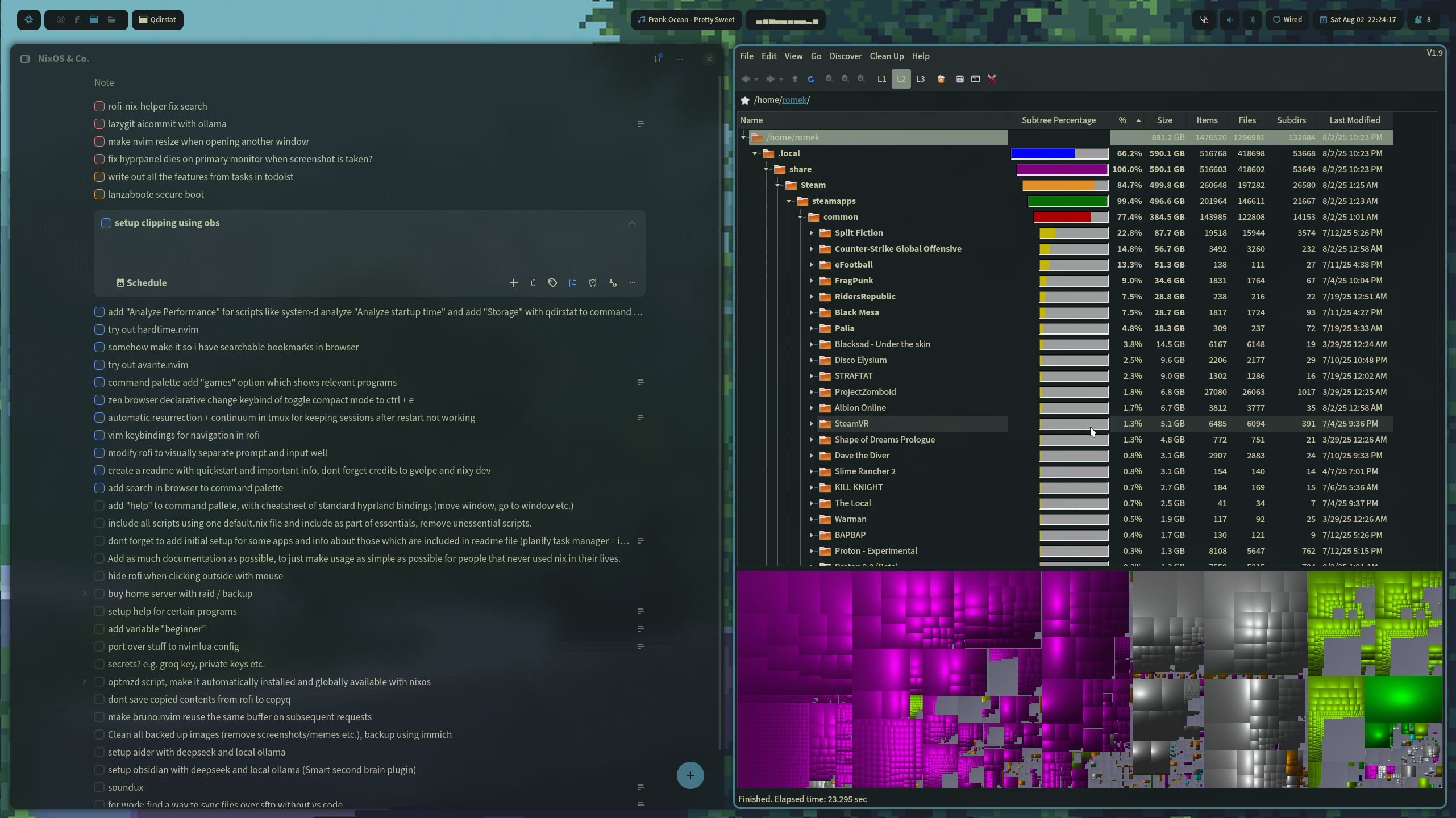Click the large green tile in treemap

click(1402, 699)
